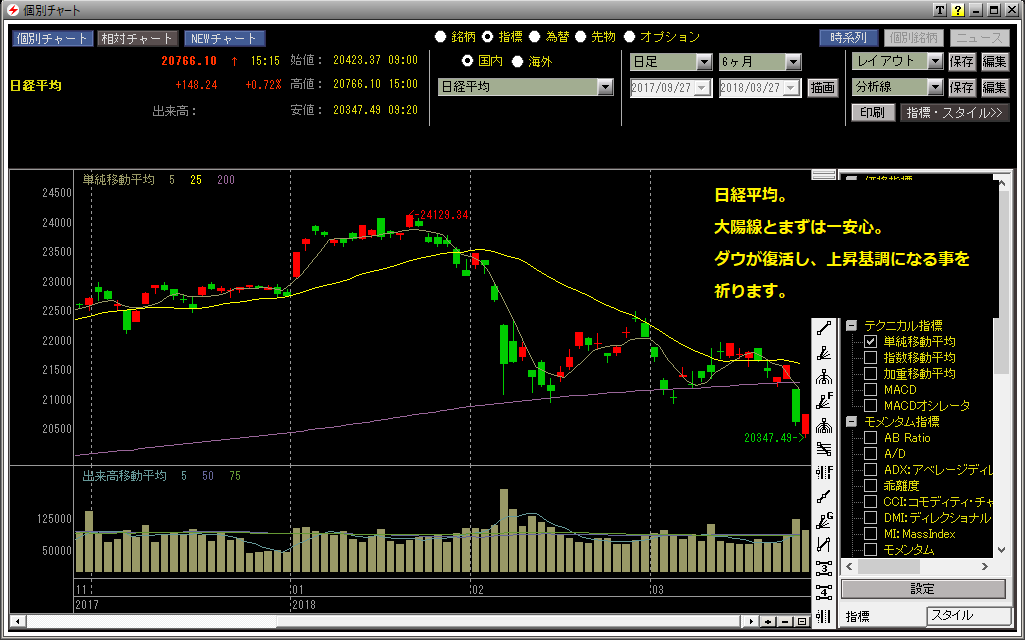
Task: Uncheck the 単純移動平均 checkbox
Action: click(x=870, y=341)
